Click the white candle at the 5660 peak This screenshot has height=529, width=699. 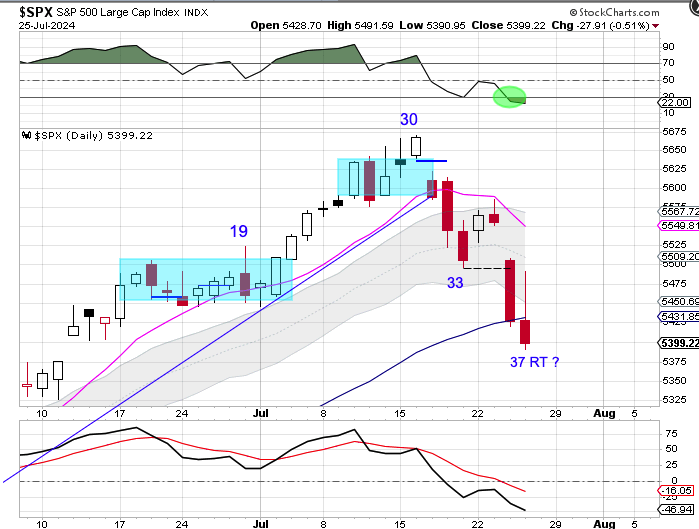pyautogui.click(x=416, y=146)
